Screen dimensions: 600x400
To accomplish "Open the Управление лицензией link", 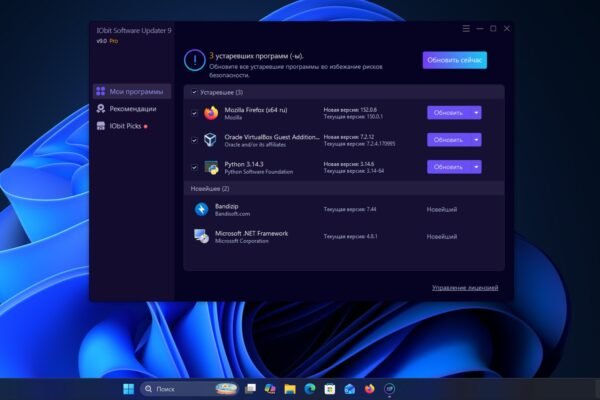I will pyautogui.click(x=465, y=288).
